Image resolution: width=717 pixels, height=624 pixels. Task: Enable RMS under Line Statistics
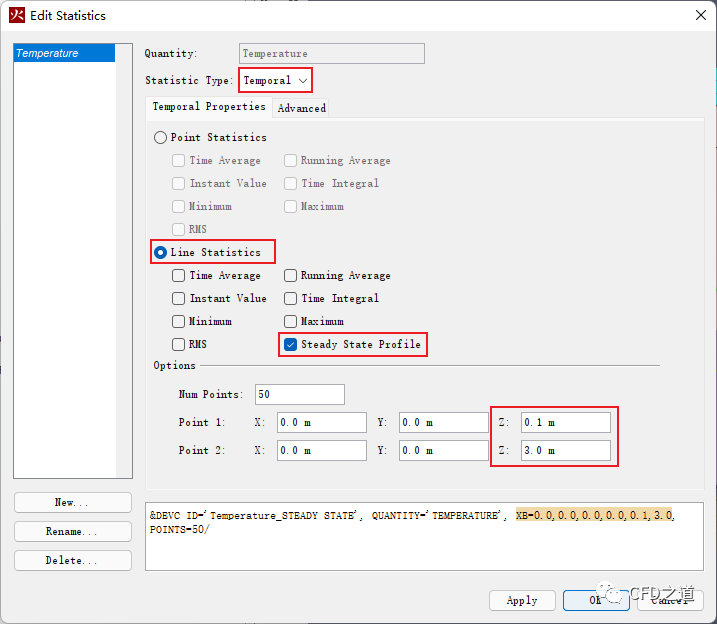(178, 344)
